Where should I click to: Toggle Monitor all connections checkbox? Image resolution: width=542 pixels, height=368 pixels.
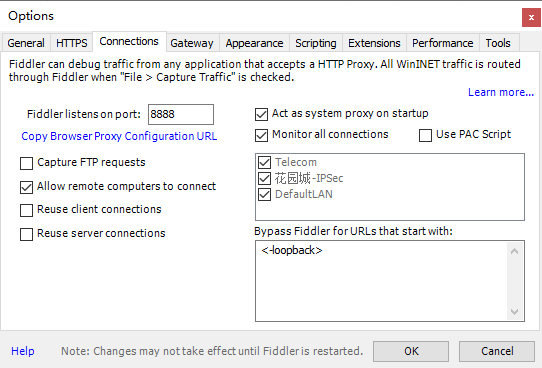point(261,135)
